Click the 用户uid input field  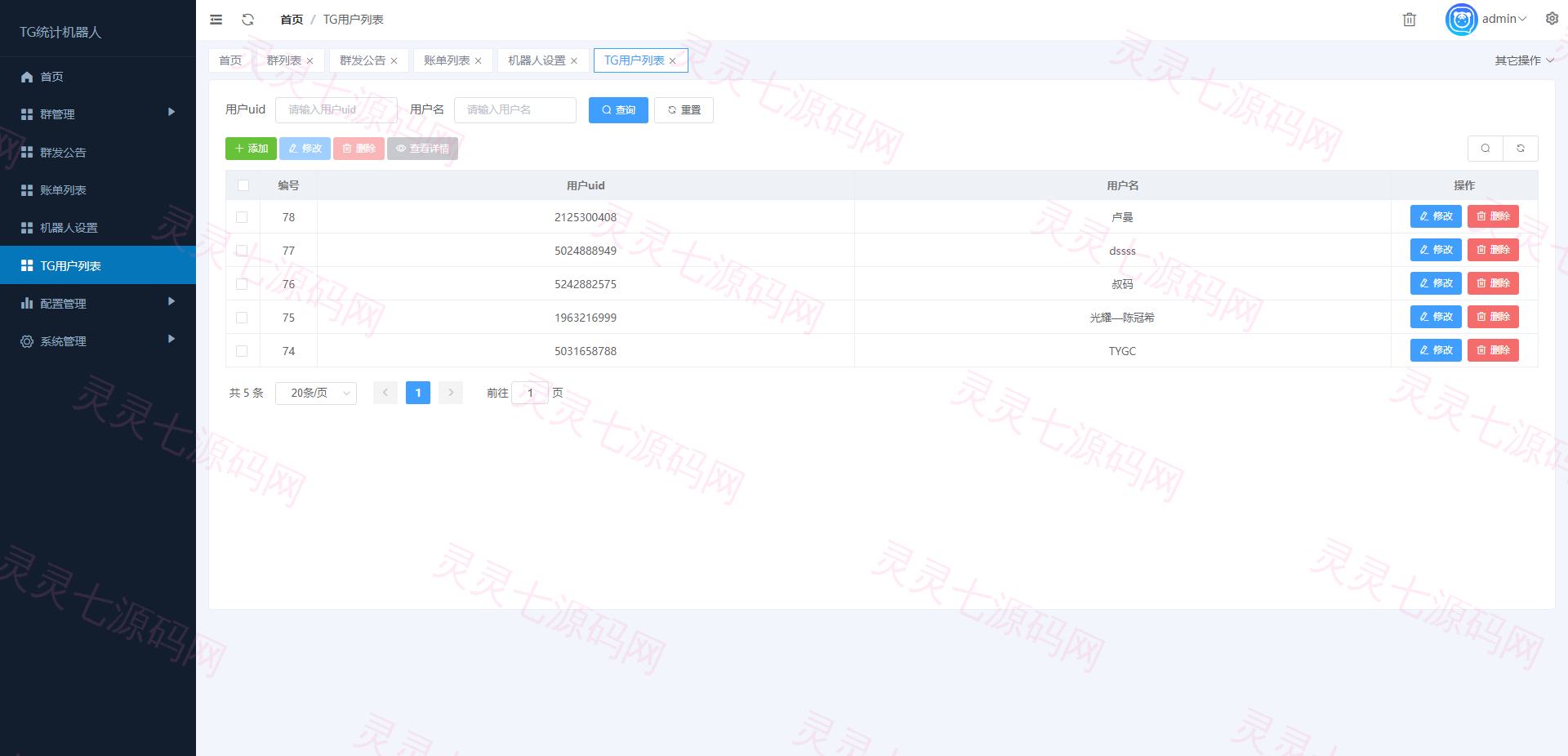336,110
